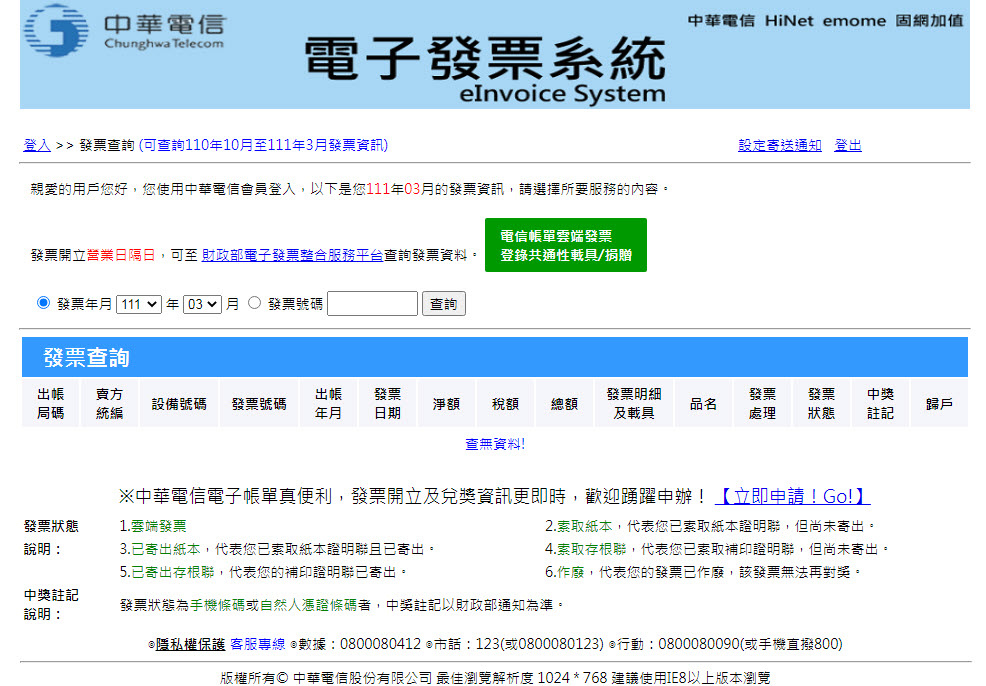
Task: Open the emome top navigation link
Action: 854,21
